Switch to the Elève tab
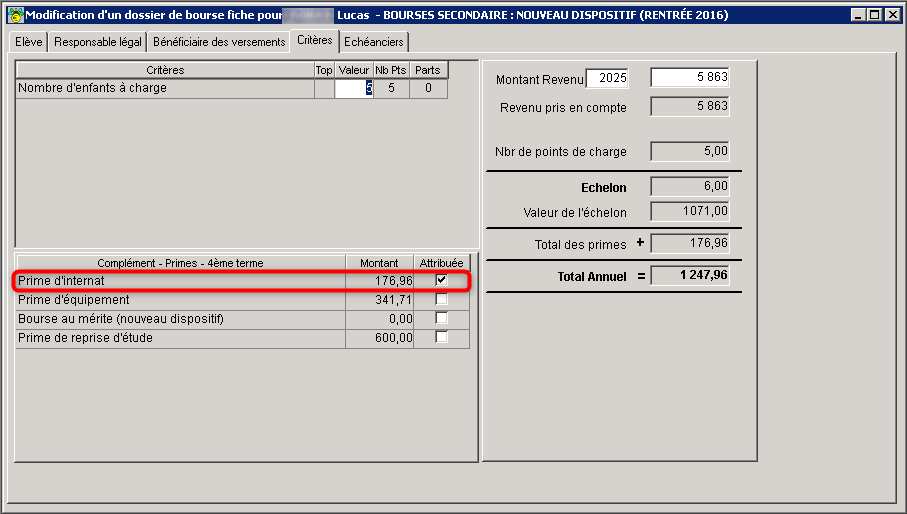 click(x=28, y=42)
